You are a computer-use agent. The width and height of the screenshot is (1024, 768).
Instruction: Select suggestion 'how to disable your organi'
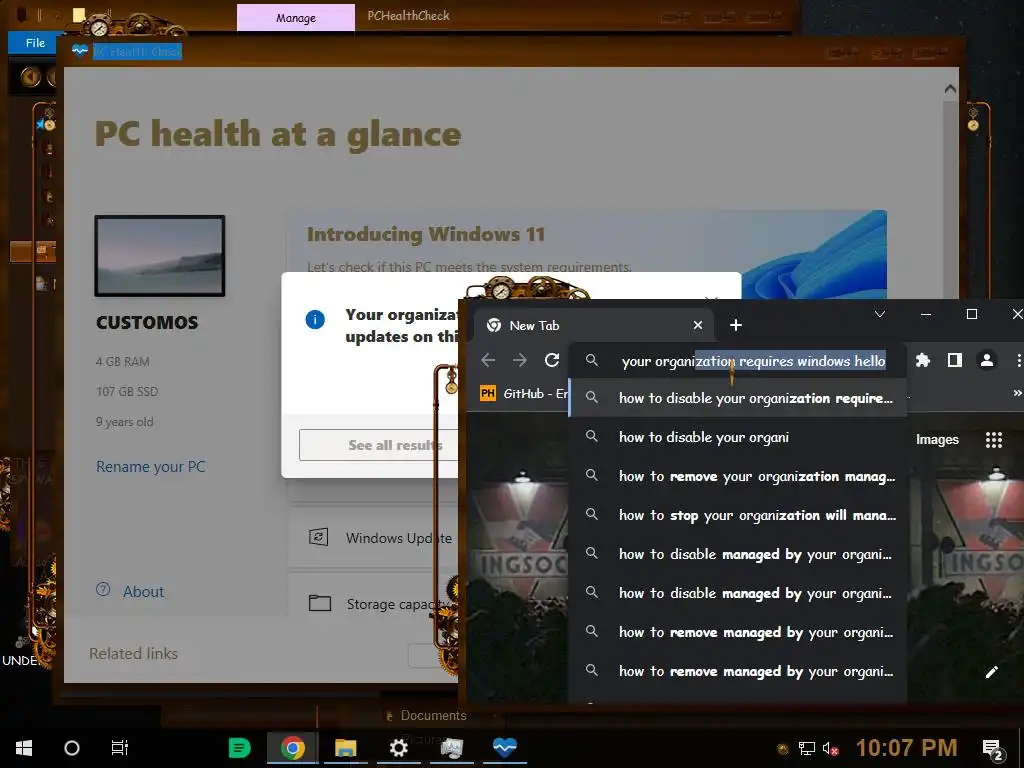[738, 437]
